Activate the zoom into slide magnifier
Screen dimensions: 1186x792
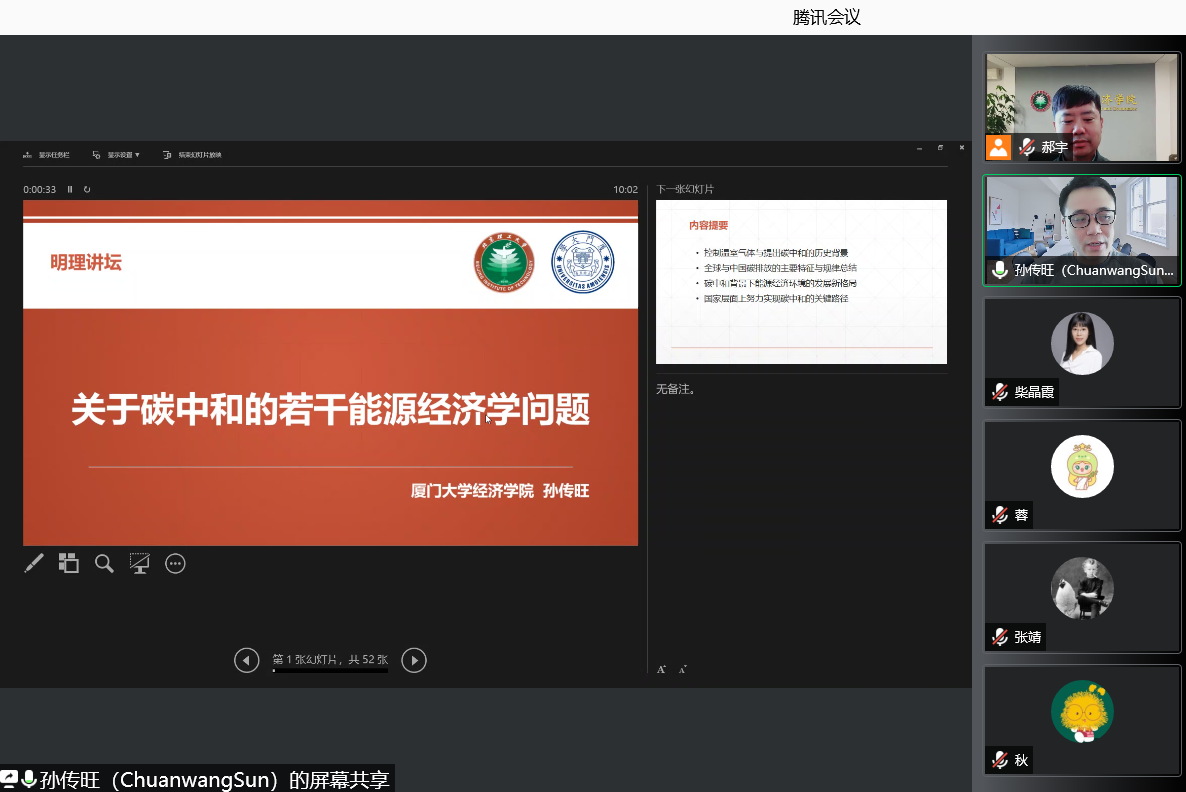[x=104, y=564]
